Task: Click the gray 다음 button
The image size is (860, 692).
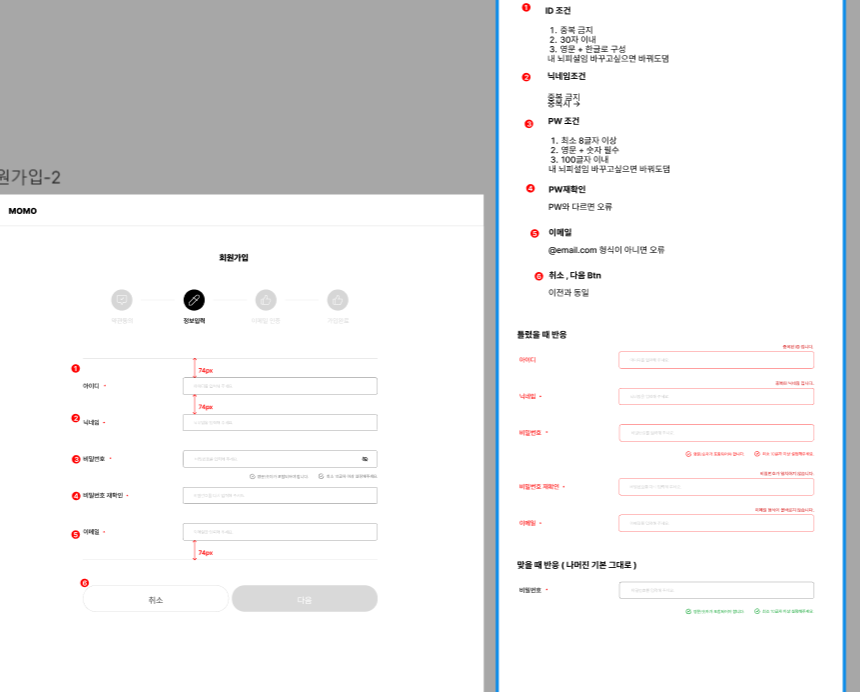Action: pyautogui.click(x=304, y=599)
